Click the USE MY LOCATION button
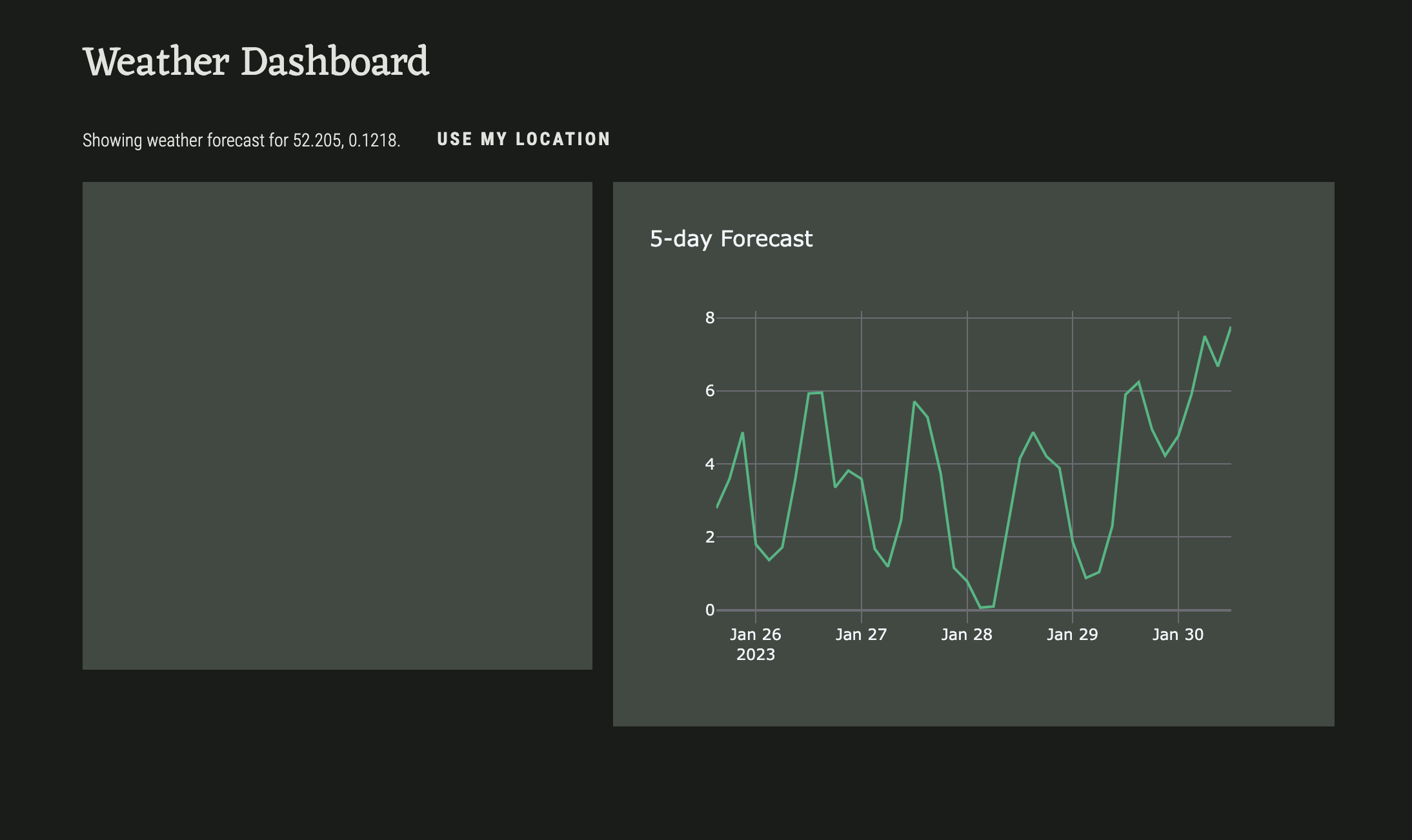This screenshot has width=1412, height=840. pyautogui.click(x=523, y=139)
